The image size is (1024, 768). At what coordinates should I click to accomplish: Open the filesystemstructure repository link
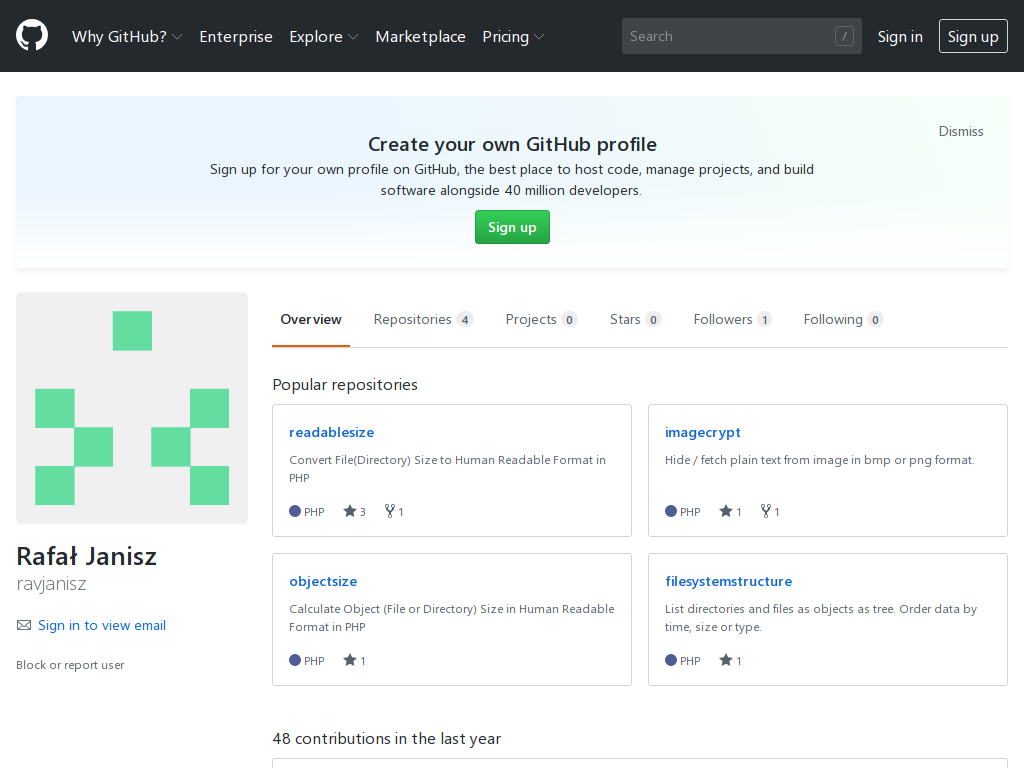729,581
